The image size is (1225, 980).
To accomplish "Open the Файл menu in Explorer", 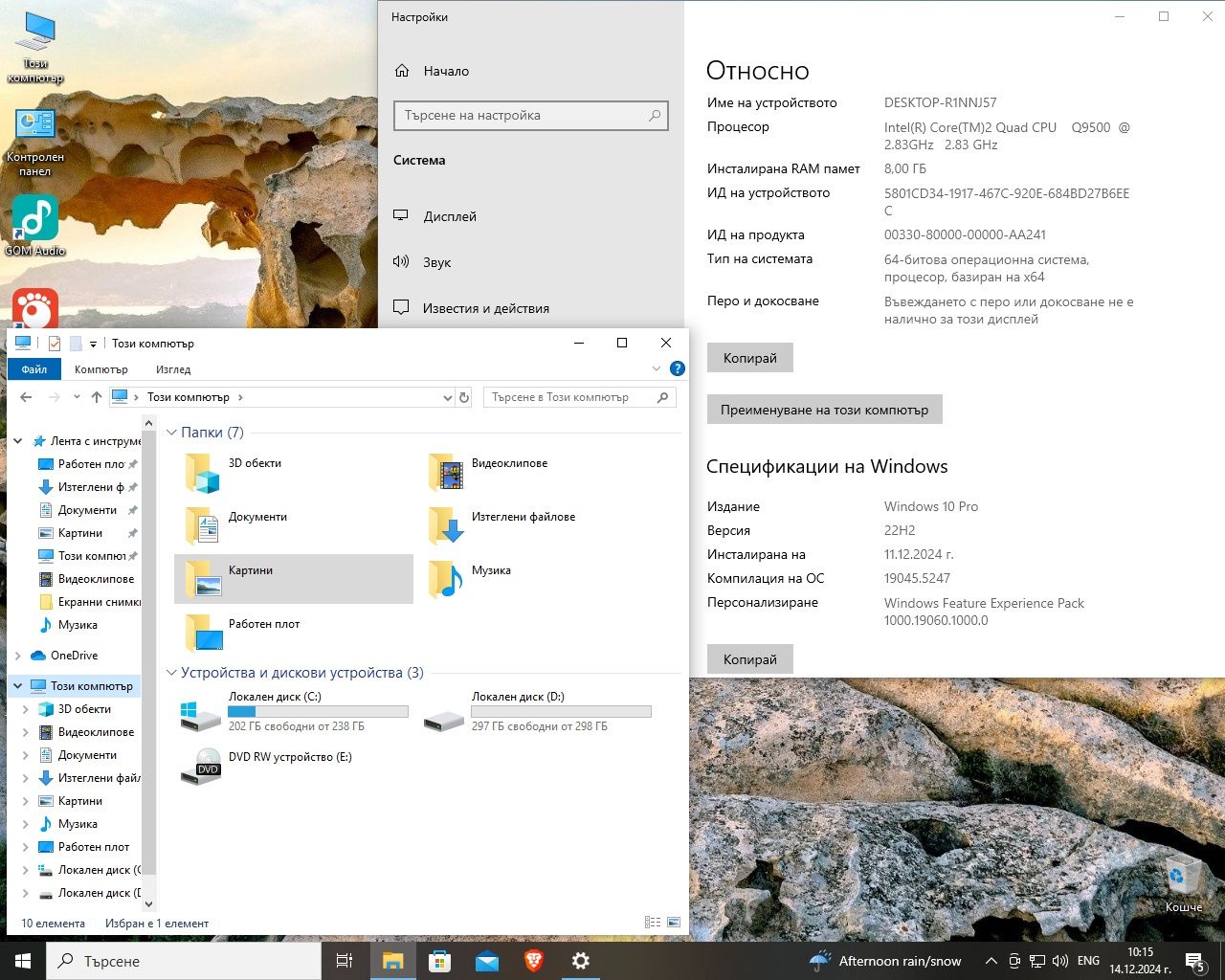I will 34,368.
